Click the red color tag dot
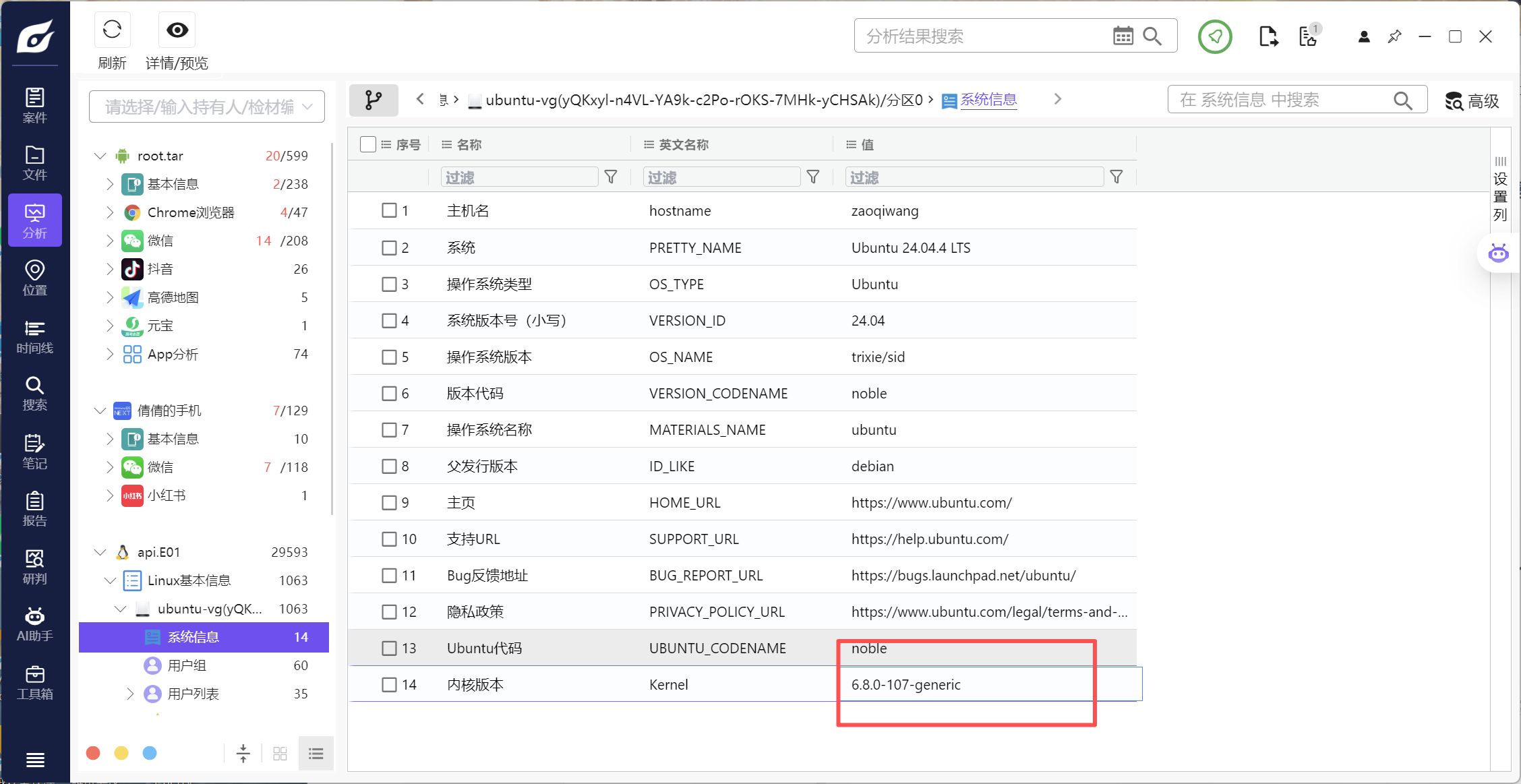This screenshot has height=784, width=1521. point(93,753)
